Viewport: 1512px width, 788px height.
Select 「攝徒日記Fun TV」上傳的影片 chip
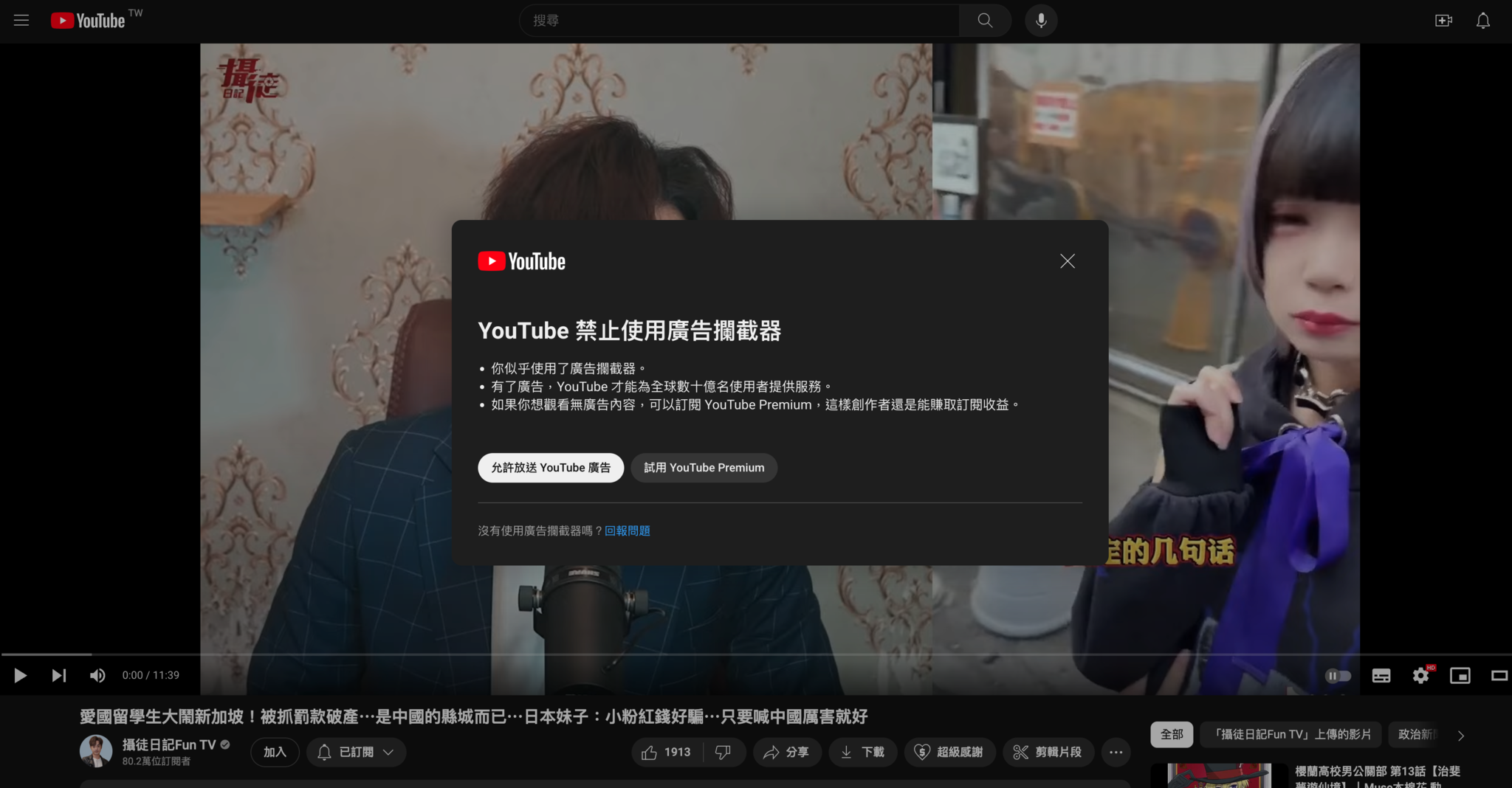click(x=1291, y=734)
